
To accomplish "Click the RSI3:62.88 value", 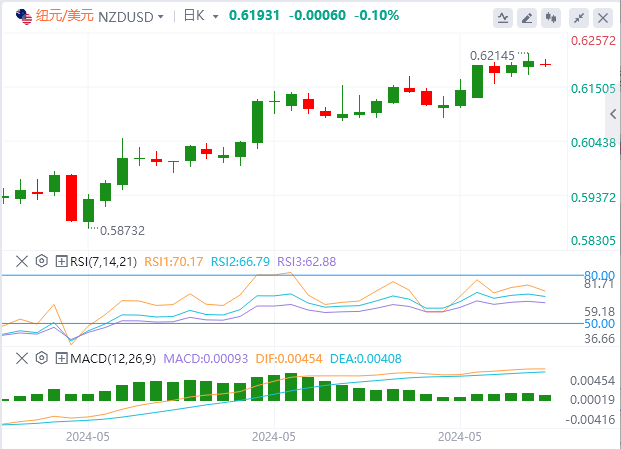I will coord(306,262).
